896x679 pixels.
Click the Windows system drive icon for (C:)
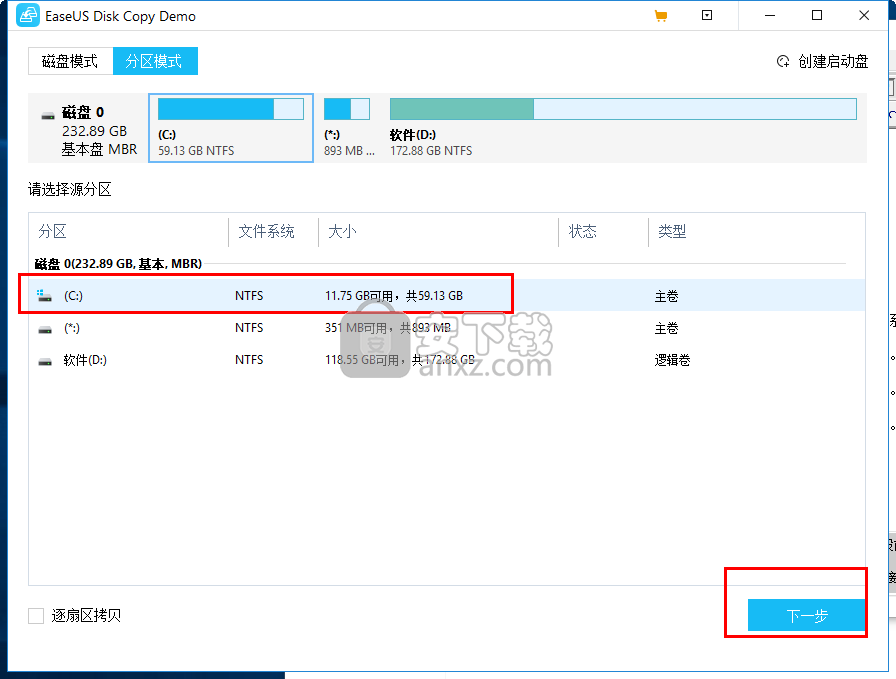tap(45, 295)
